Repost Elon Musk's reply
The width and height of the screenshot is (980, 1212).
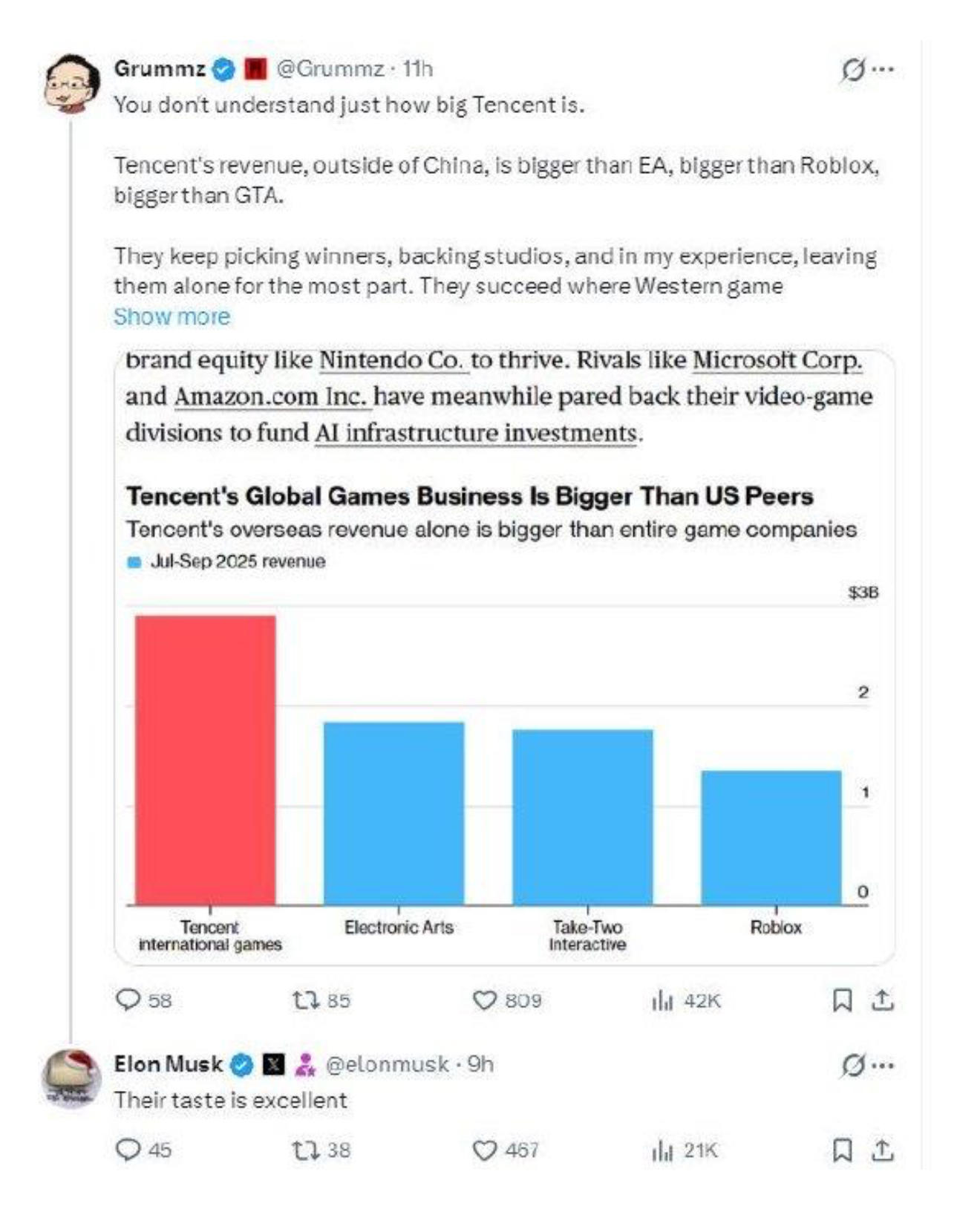[304, 1150]
